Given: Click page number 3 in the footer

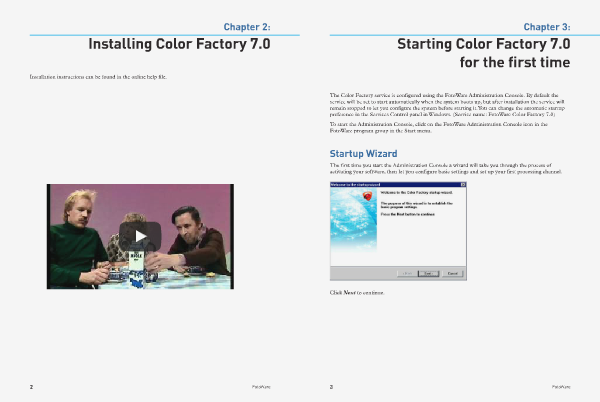Looking at the screenshot, I should 331,387.
